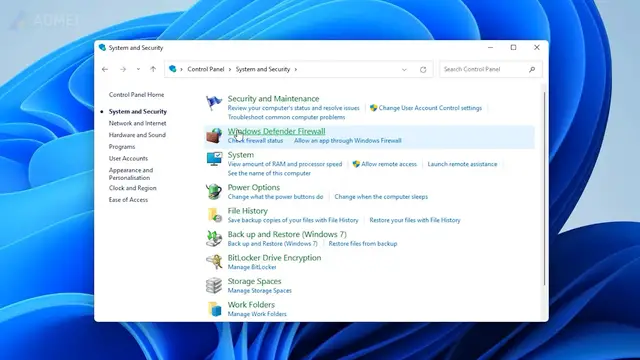This screenshot has height=360, width=640.
Task: Click the Control Panel icon in address bar
Action: coord(173,69)
